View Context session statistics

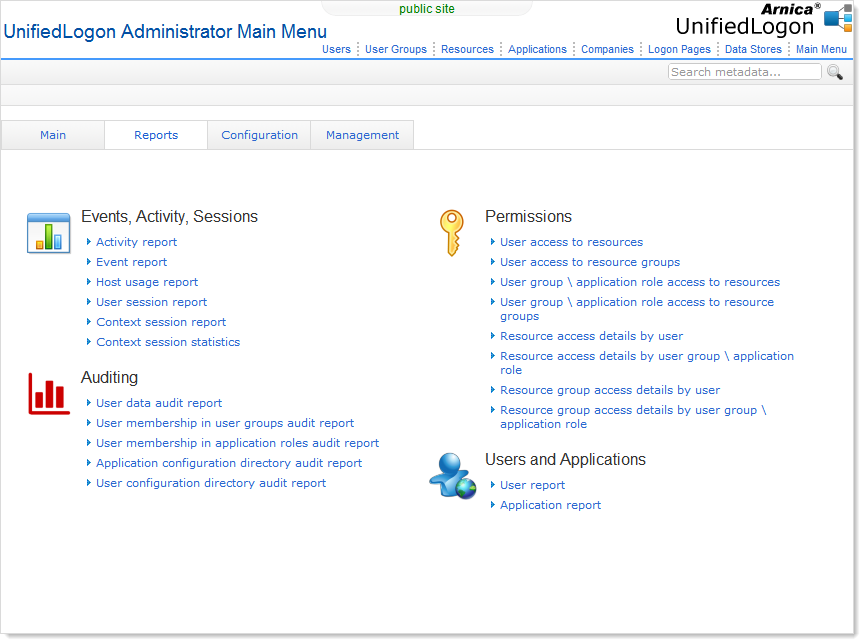point(168,342)
